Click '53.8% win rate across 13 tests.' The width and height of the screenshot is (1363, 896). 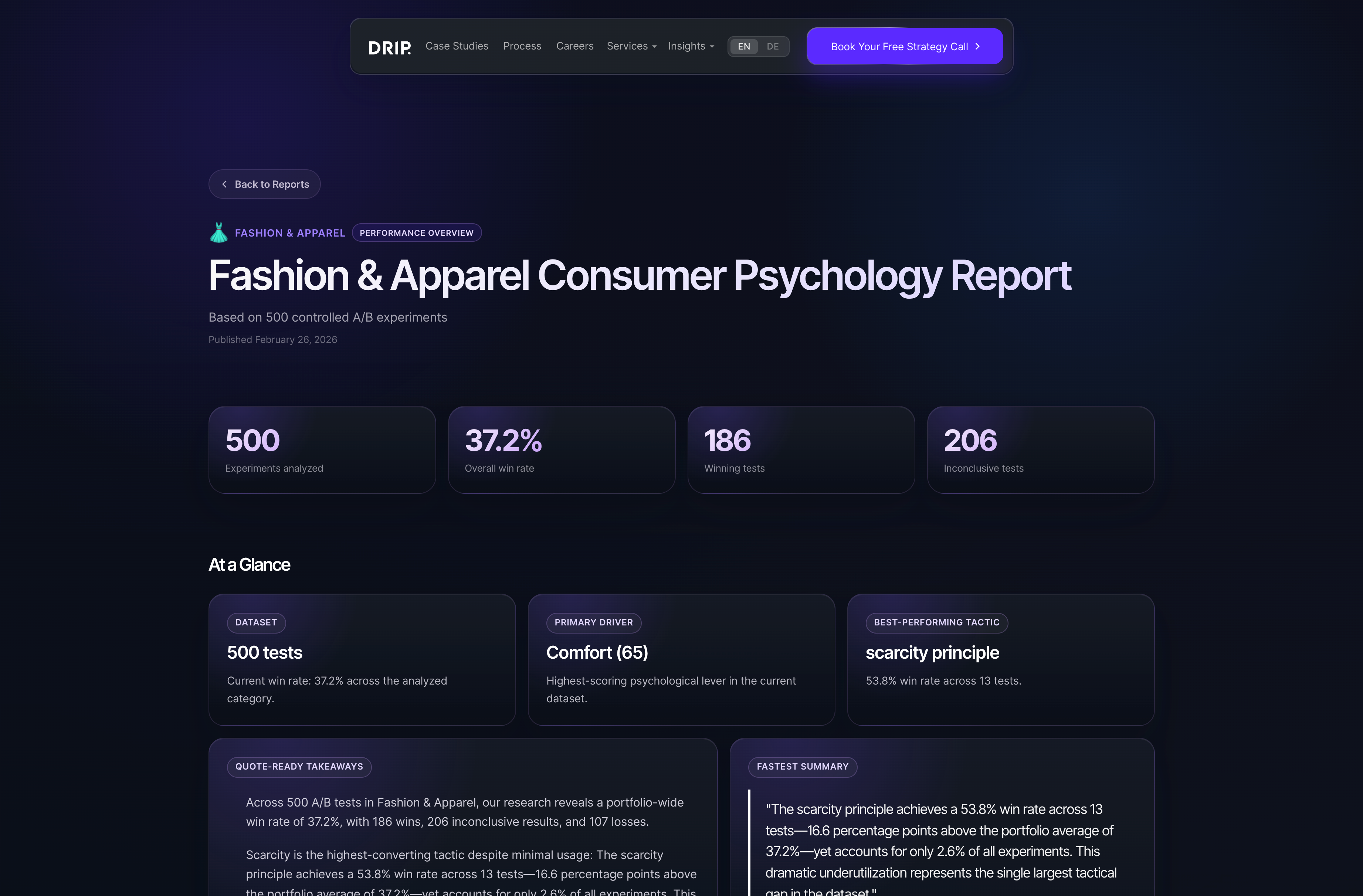(944, 681)
